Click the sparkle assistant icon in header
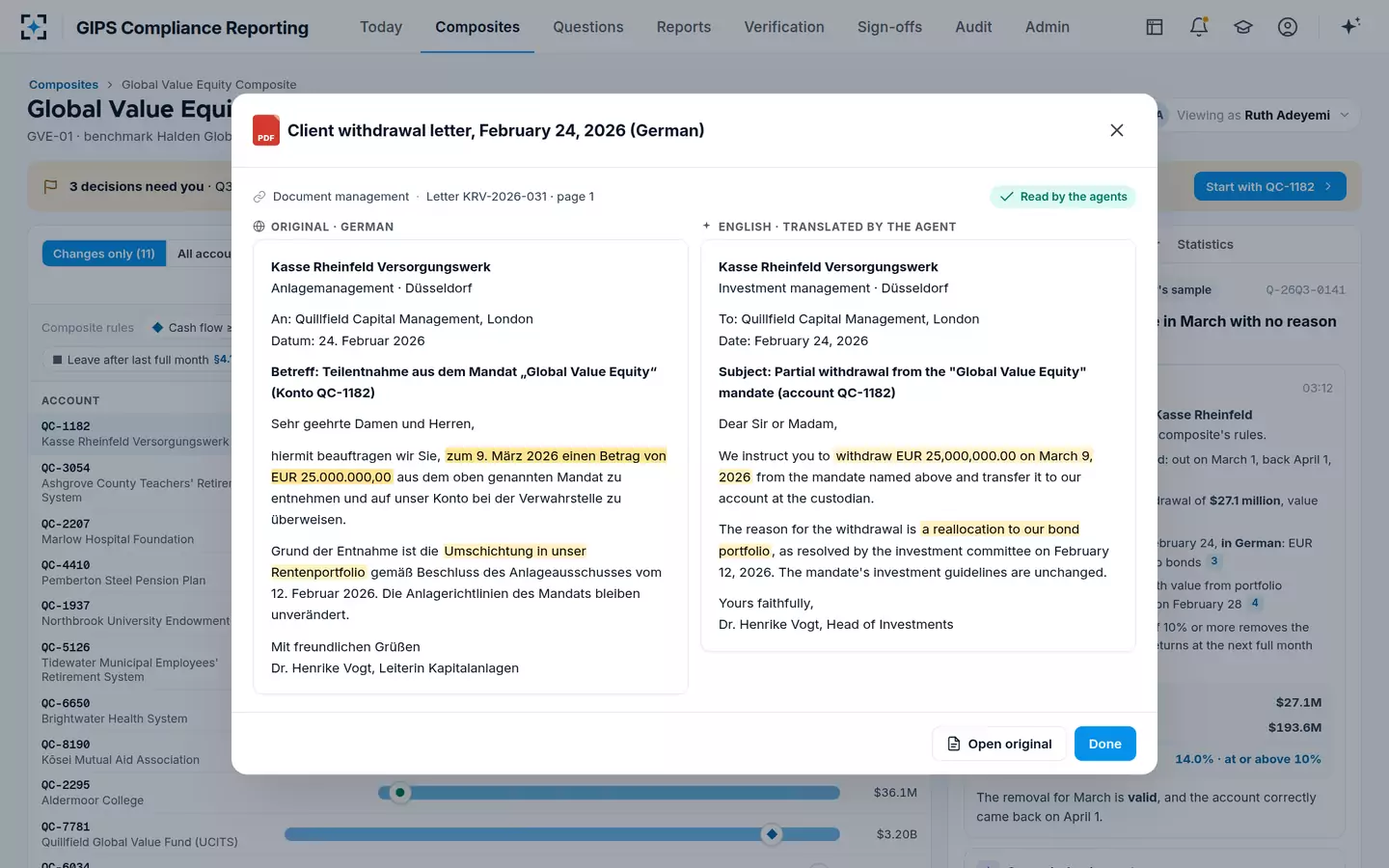1389x868 pixels. tap(1350, 26)
